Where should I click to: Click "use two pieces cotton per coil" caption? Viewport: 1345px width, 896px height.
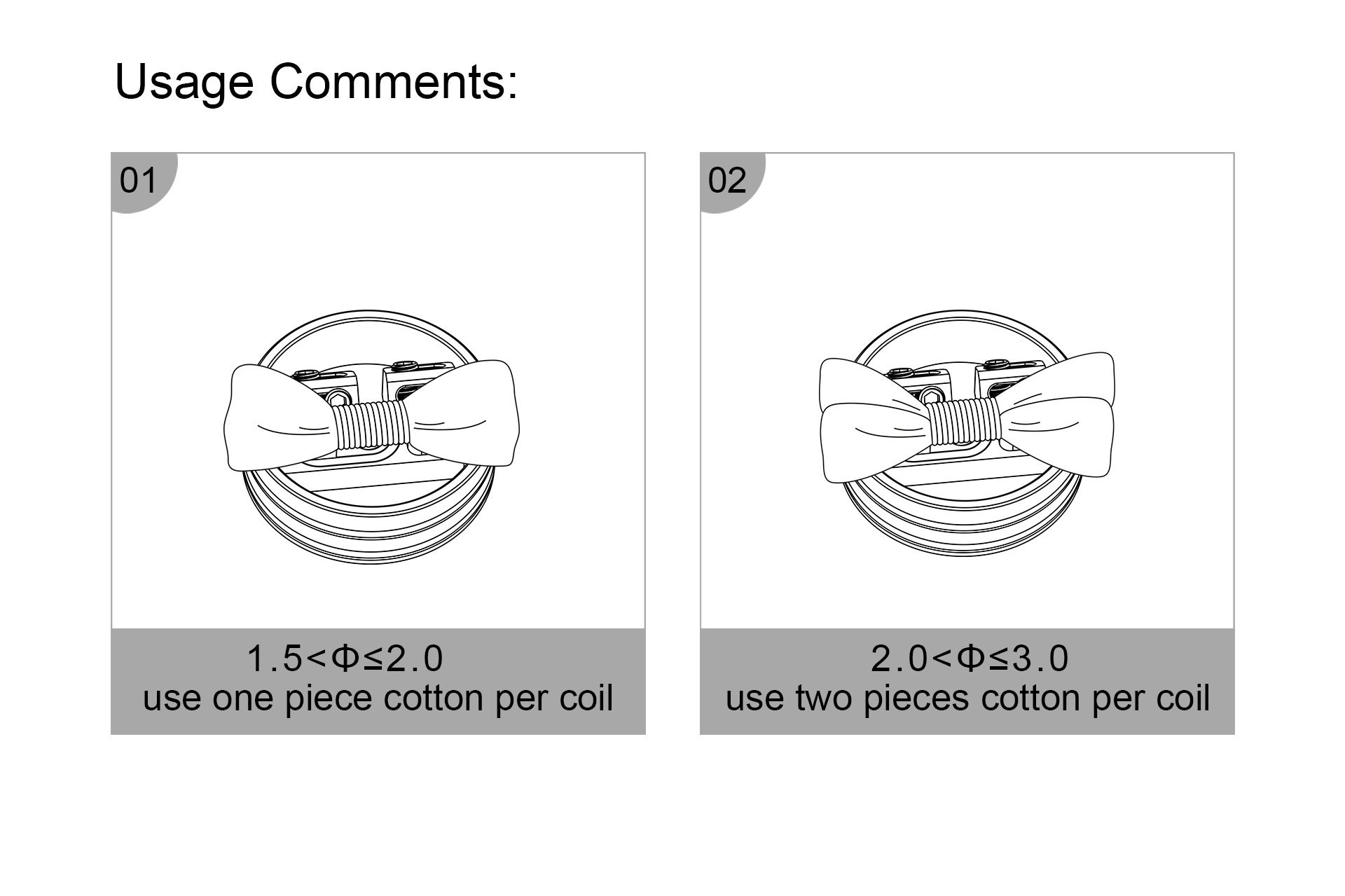click(x=967, y=698)
